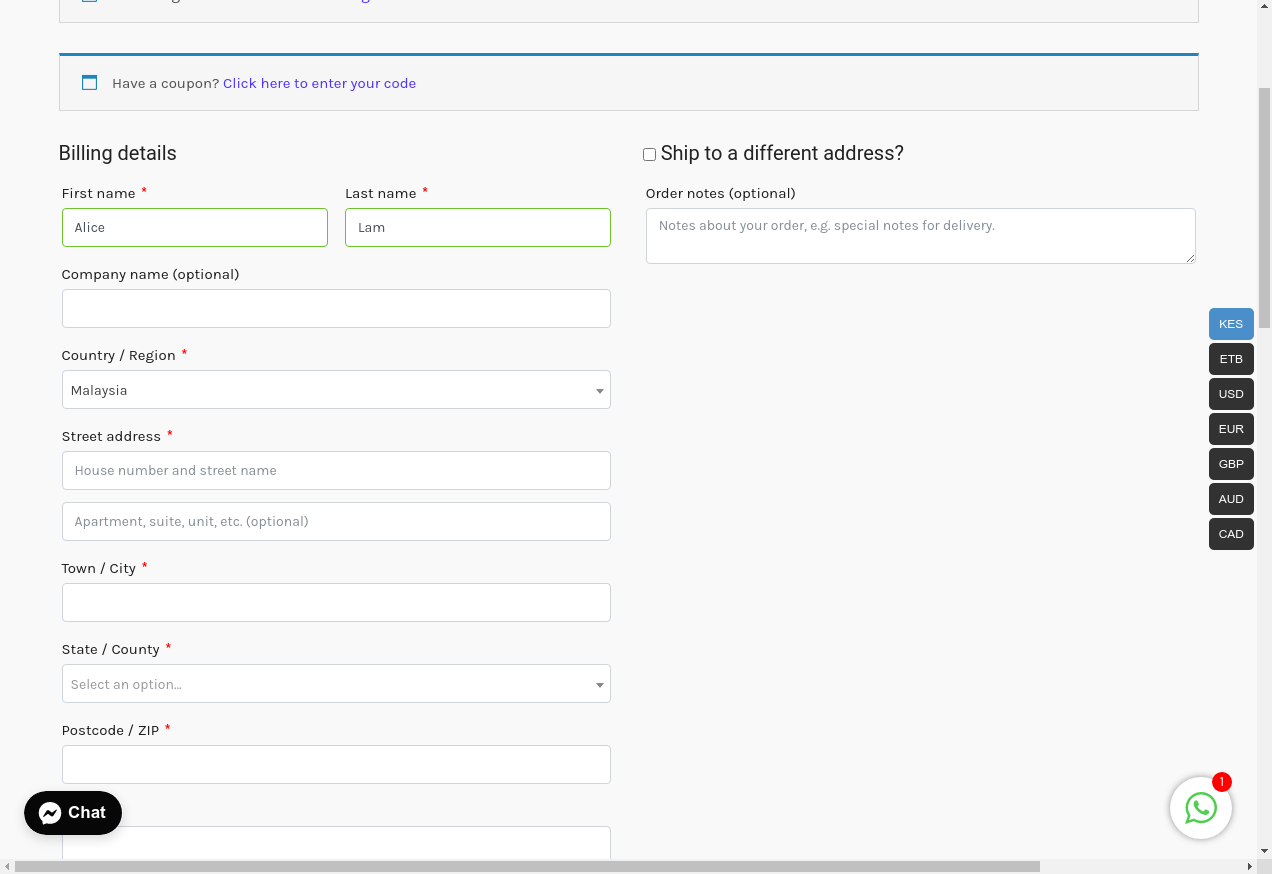Choose EUR from the currency switcher
The image size is (1272, 874).
click(1230, 429)
